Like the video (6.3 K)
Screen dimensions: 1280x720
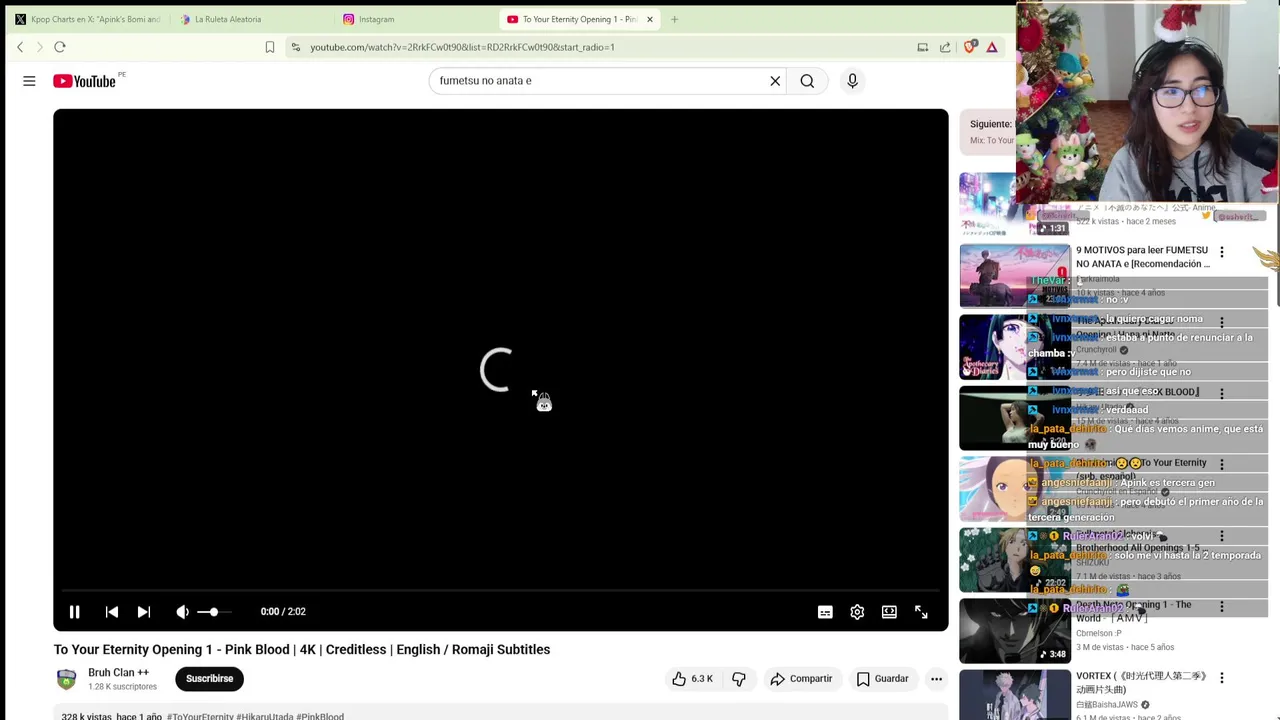(x=692, y=679)
